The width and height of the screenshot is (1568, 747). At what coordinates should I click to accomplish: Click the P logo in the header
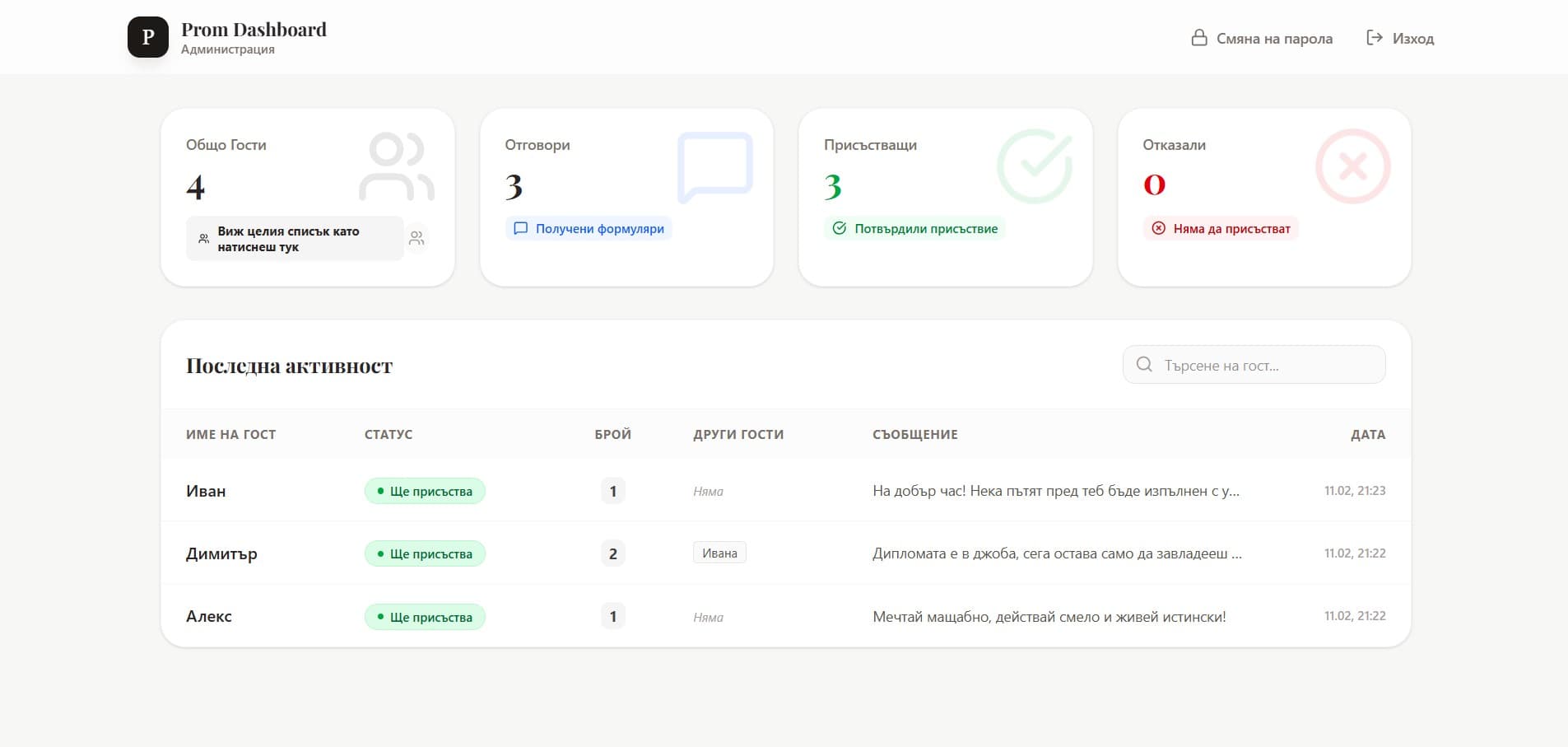pos(148,36)
